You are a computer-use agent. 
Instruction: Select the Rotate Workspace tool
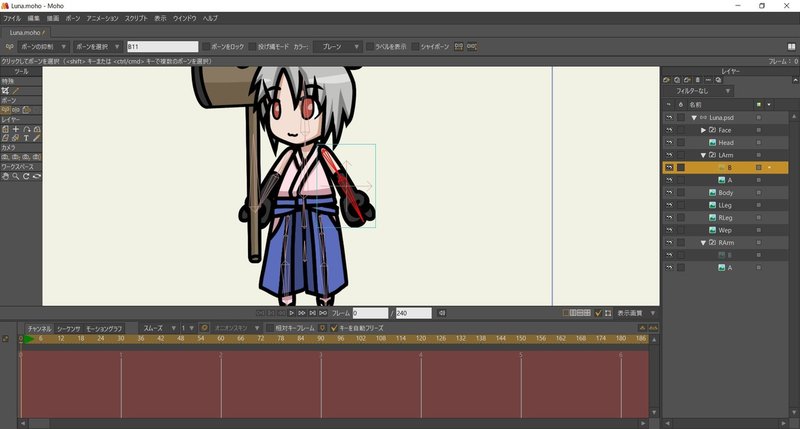point(27,176)
